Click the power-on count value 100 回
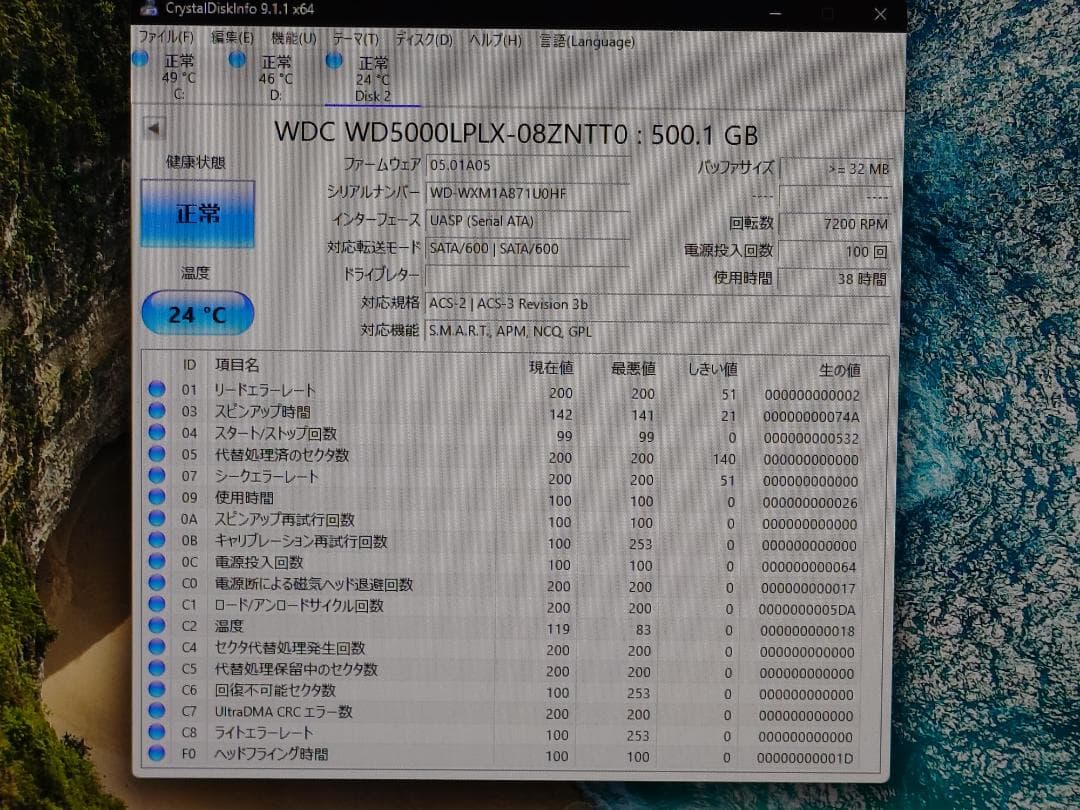 click(834, 251)
